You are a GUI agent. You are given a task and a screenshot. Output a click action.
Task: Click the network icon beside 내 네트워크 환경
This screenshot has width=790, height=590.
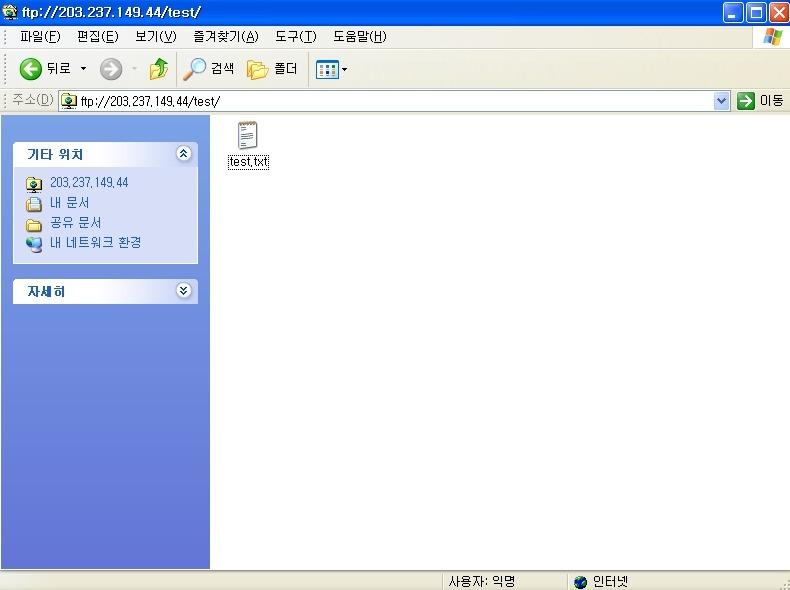34,244
